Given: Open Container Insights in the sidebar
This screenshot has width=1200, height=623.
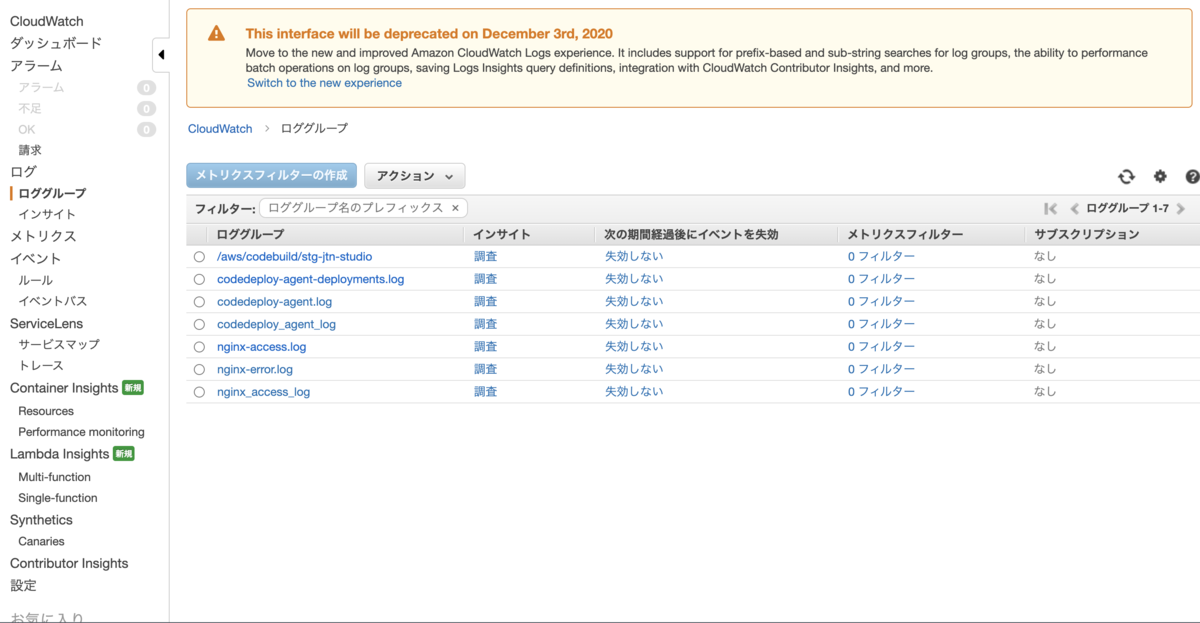Looking at the screenshot, I should click(x=64, y=388).
